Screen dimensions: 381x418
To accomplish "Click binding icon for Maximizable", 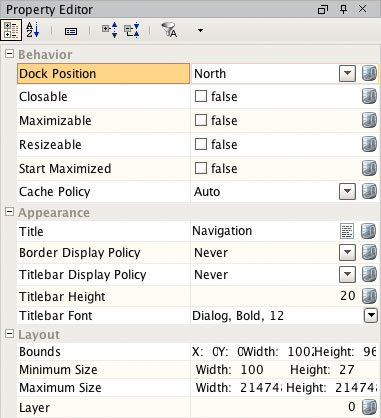I will point(369,120).
